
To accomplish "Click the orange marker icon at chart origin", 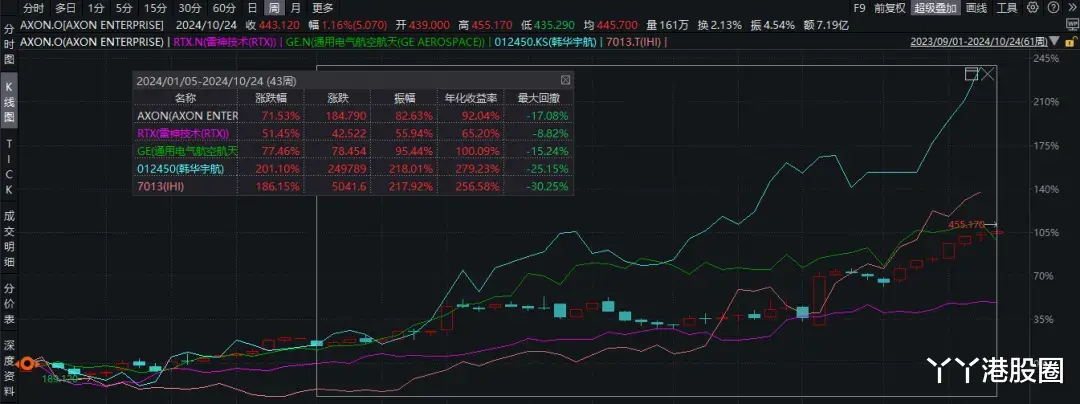I will pyautogui.click(x=26, y=364).
